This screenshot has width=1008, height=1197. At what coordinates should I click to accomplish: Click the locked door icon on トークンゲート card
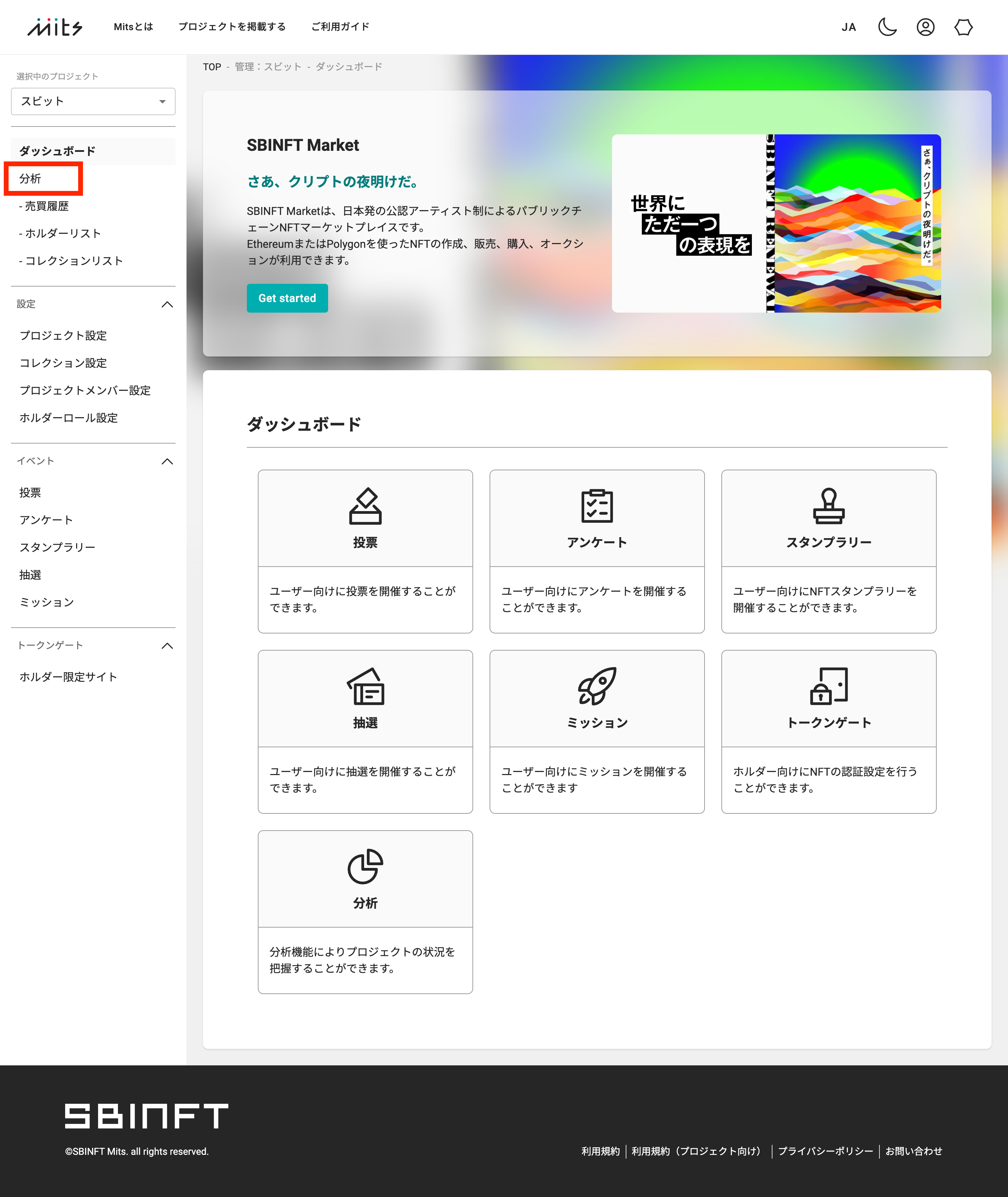click(829, 686)
